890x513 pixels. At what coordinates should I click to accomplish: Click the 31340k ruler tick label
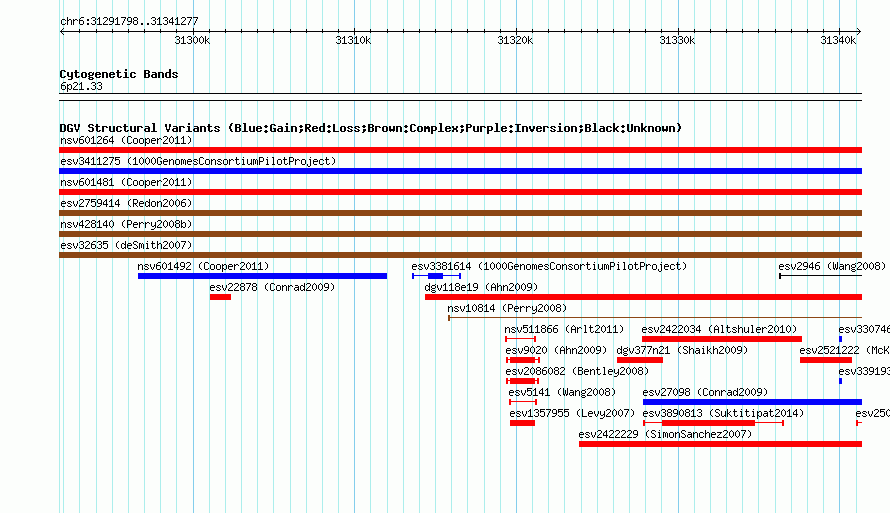[x=838, y=40]
